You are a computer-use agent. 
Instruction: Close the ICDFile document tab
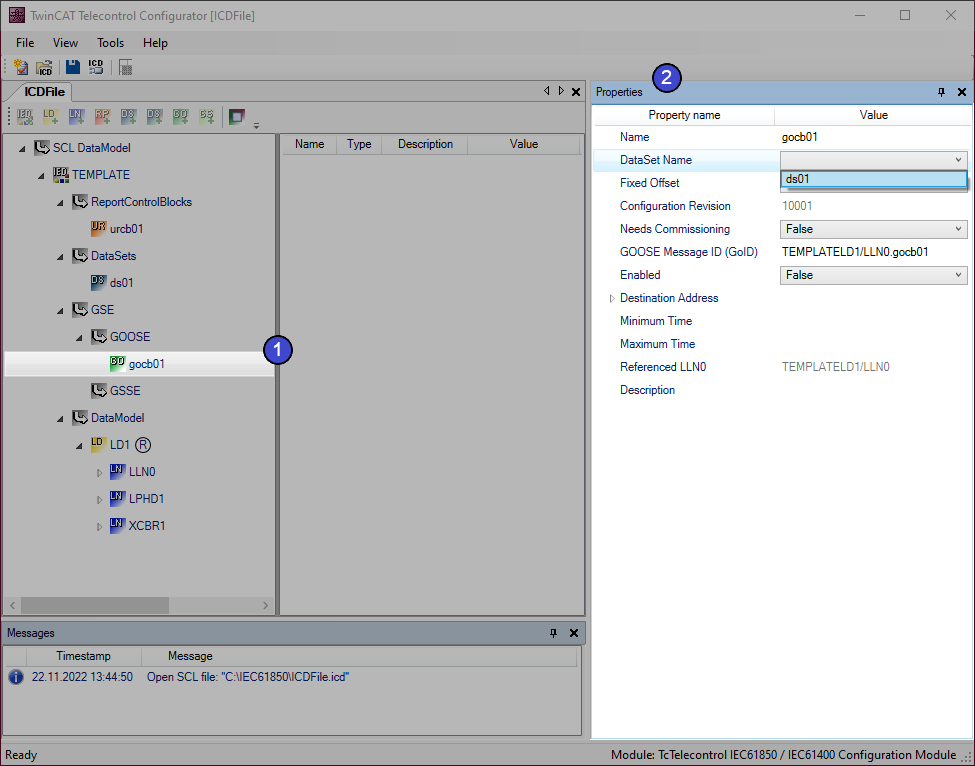pyautogui.click(x=576, y=92)
